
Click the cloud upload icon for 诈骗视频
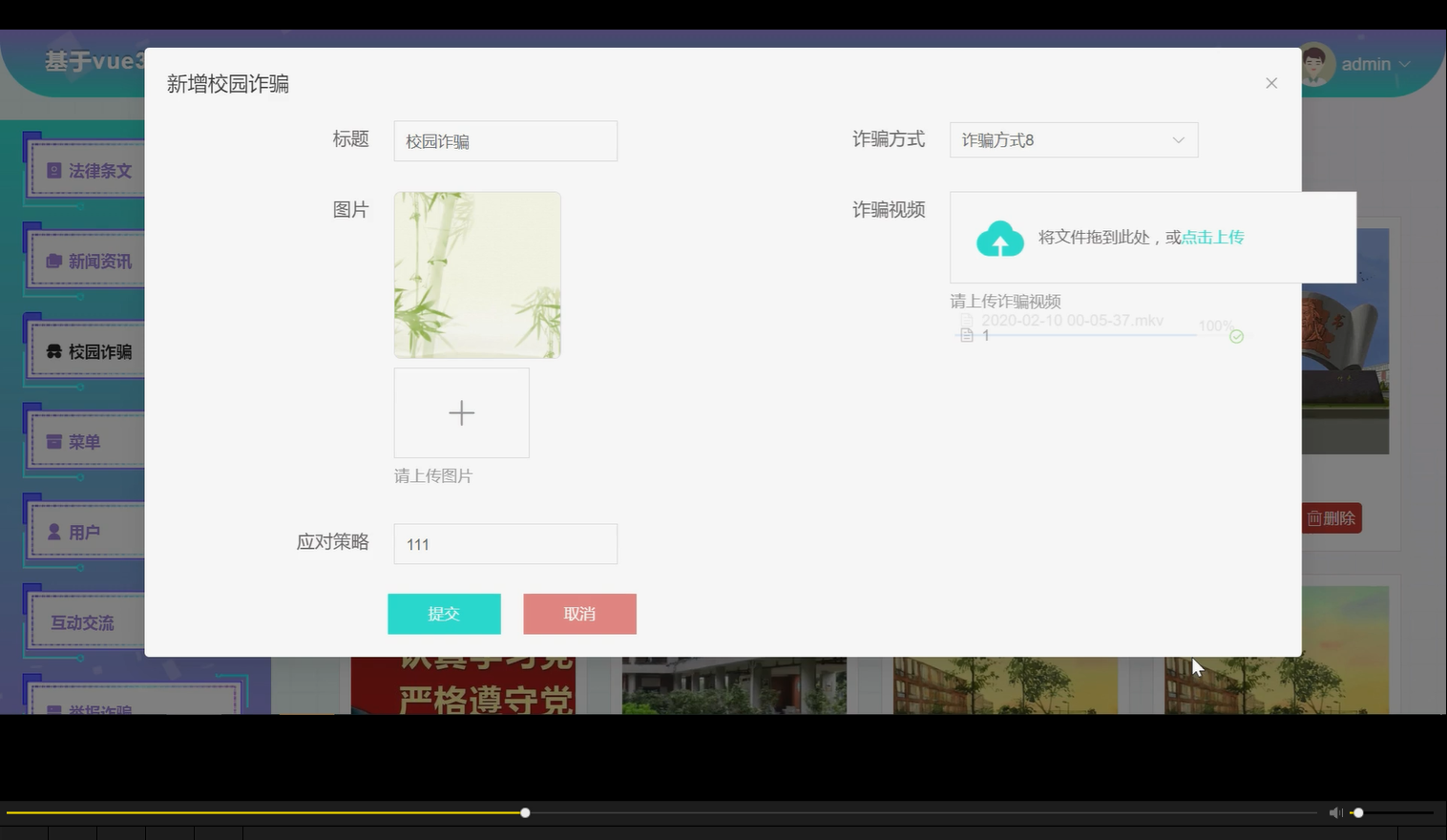[x=998, y=238]
